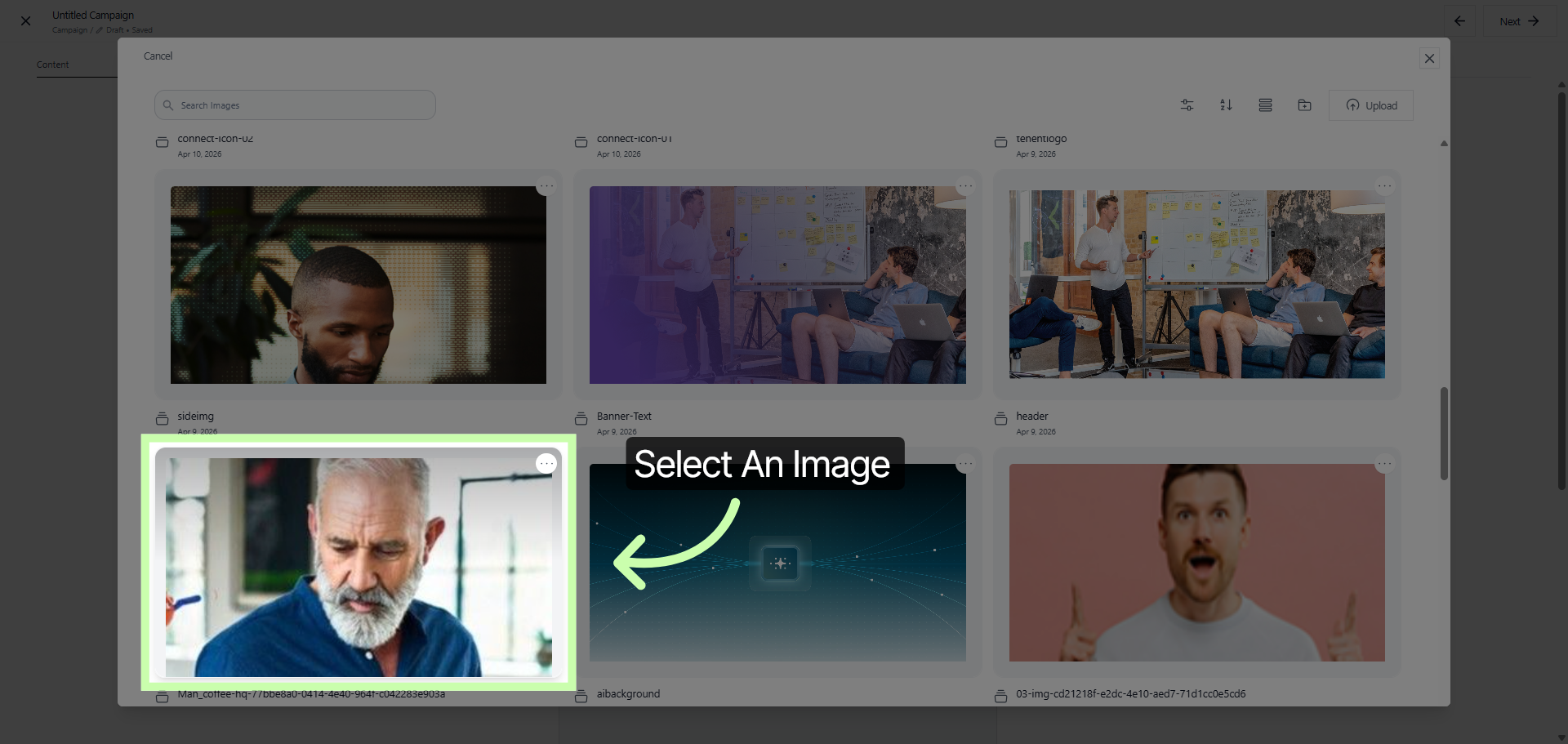Click the magnifier icon in search field

click(168, 105)
